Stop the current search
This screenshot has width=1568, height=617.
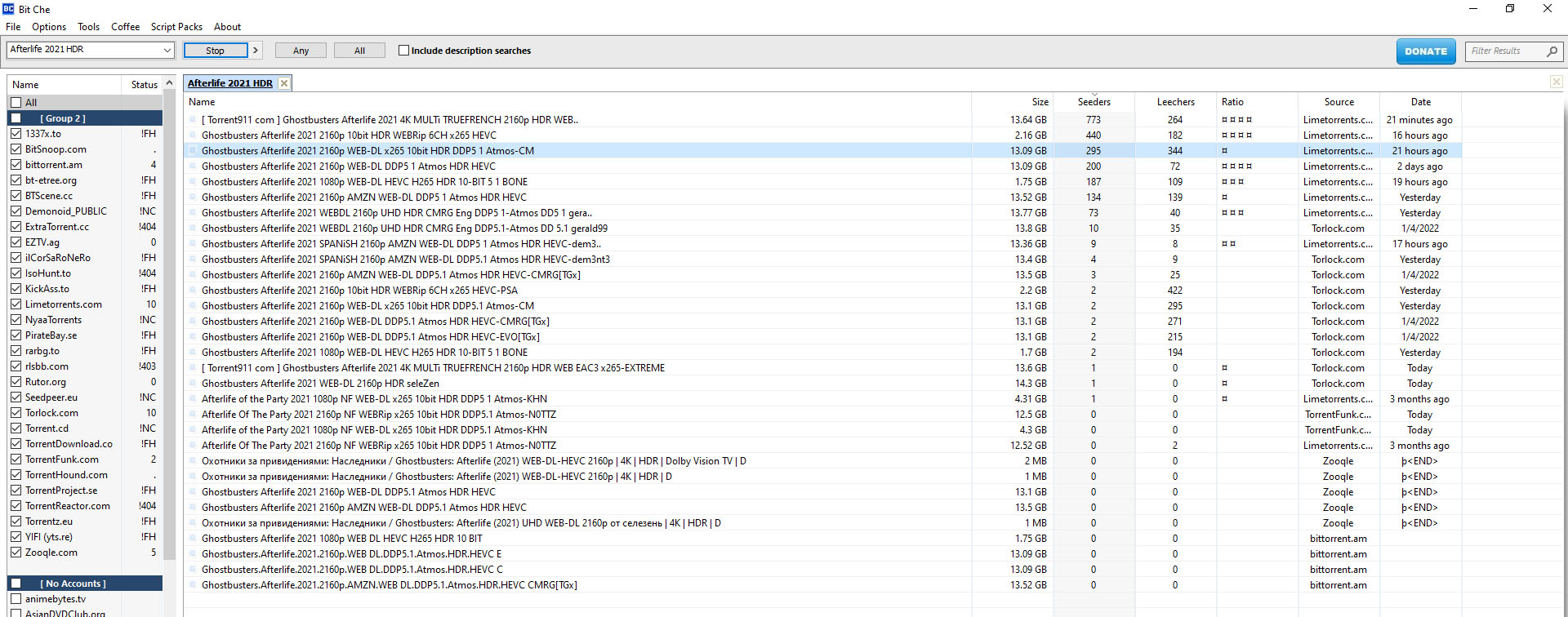pos(216,51)
